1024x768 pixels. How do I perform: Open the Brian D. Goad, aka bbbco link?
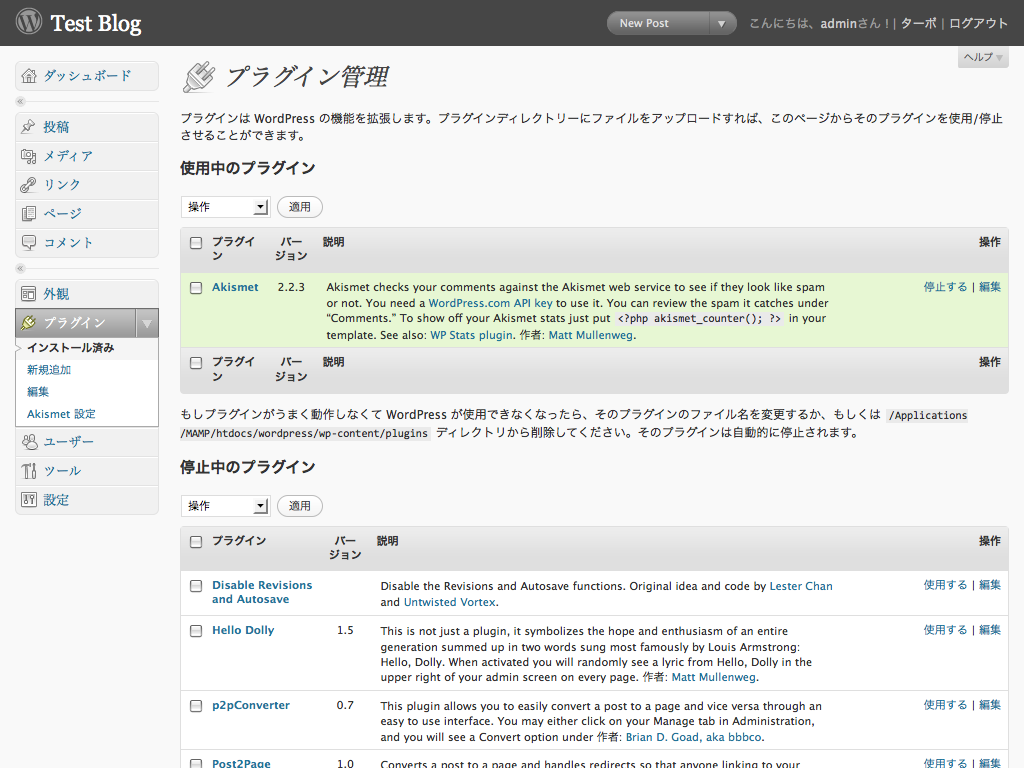tap(694, 737)
